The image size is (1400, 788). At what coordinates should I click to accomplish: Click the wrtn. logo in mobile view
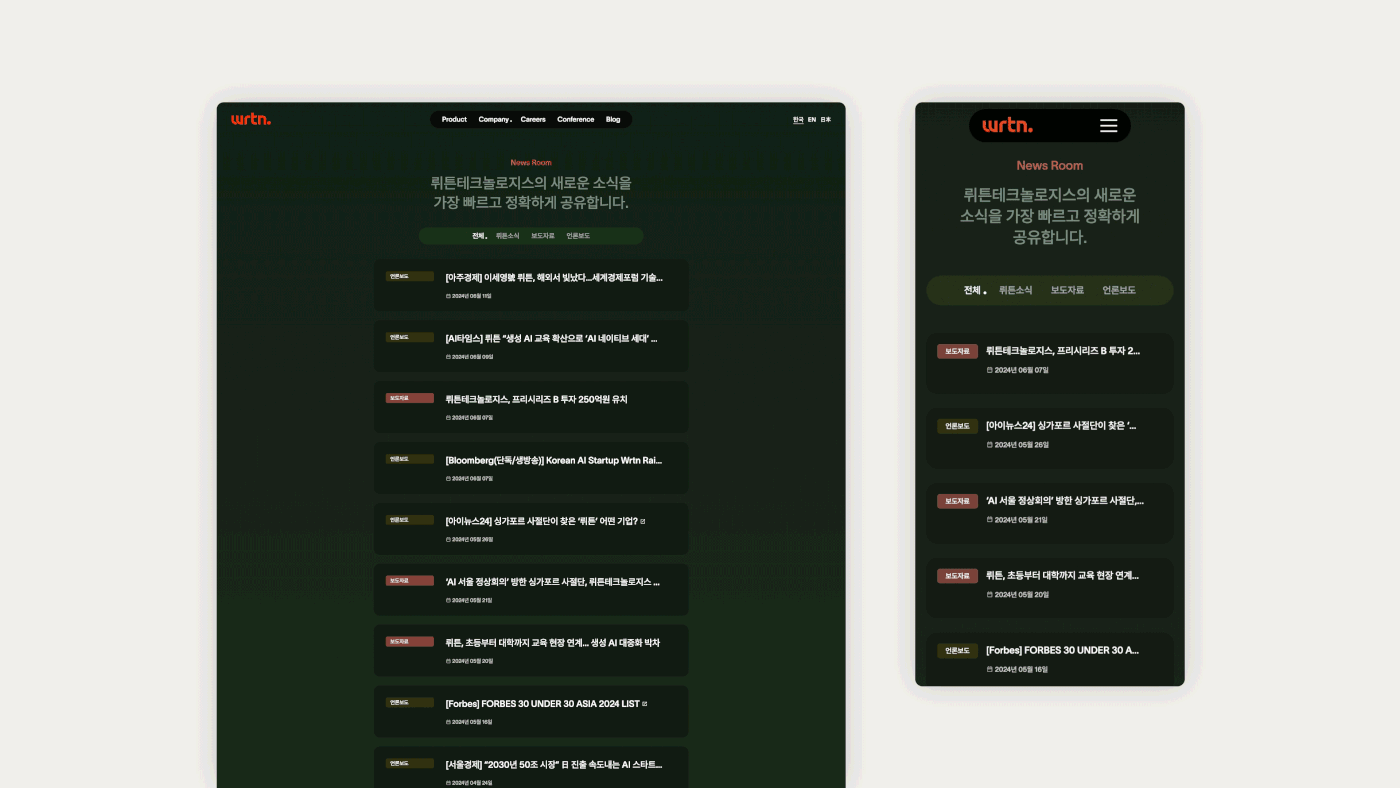[1007, 125]
